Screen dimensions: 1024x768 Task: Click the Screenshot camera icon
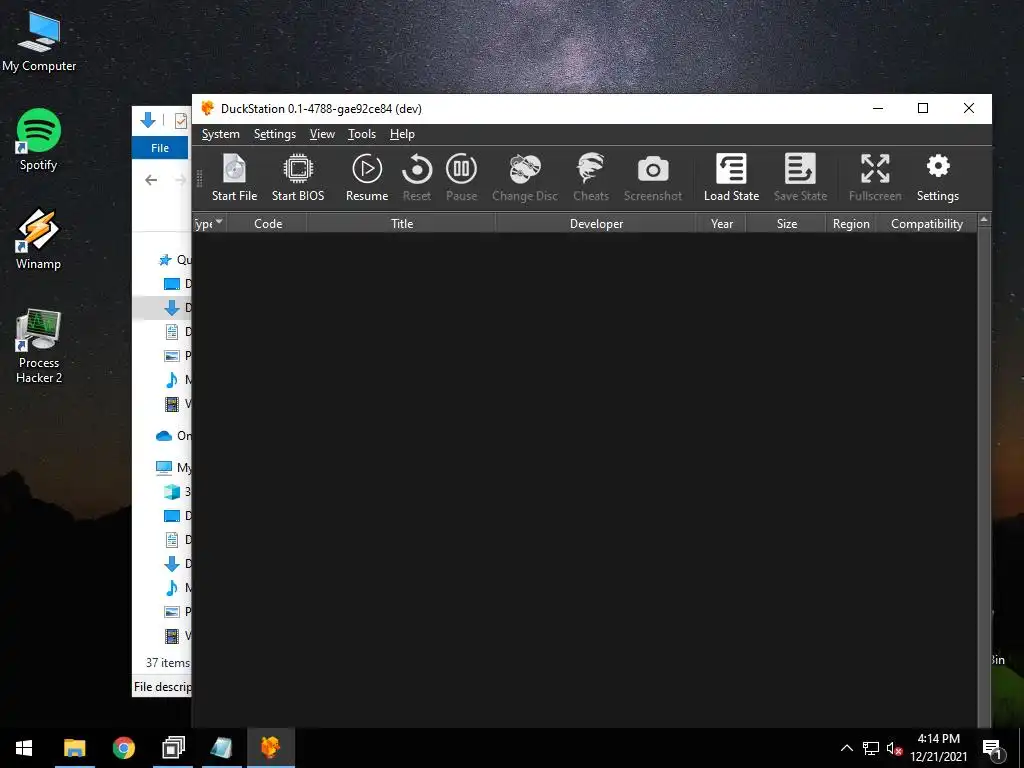pos(652,177)
